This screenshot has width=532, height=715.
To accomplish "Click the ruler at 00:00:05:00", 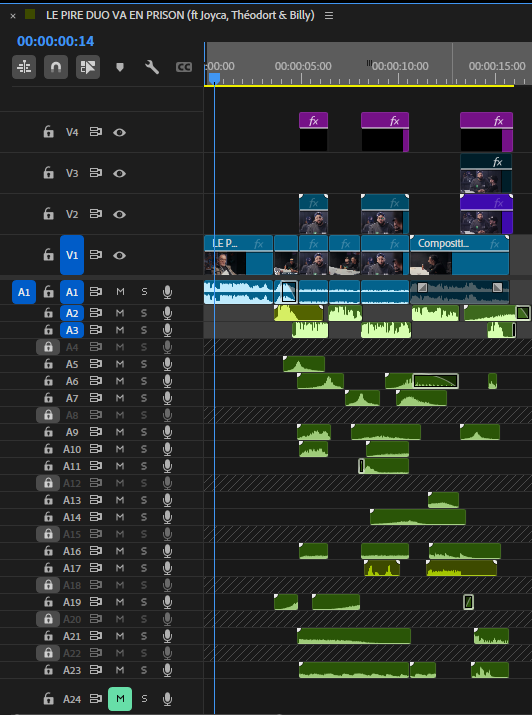I will pos(303,66).
